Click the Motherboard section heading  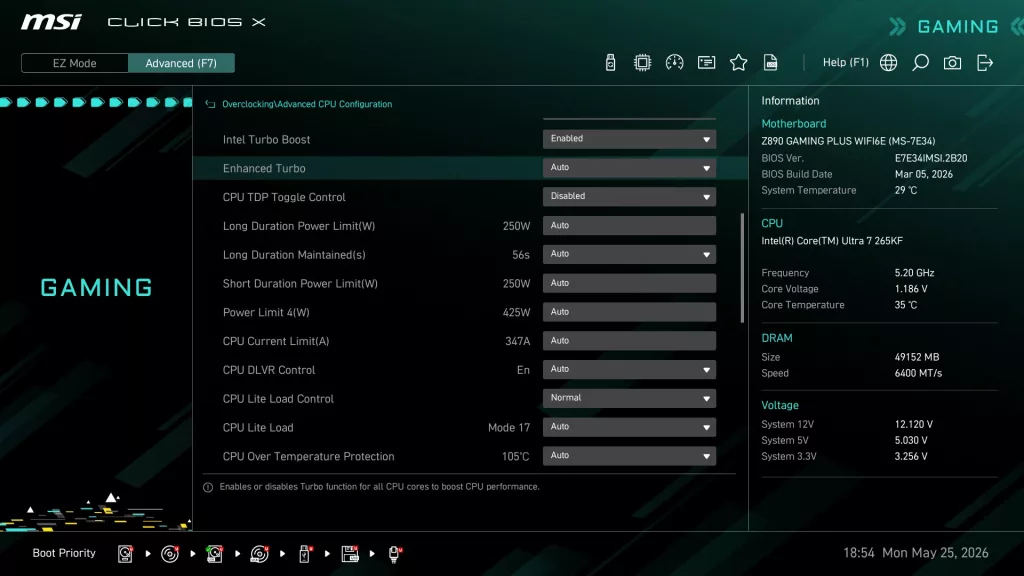click(793, 123)
